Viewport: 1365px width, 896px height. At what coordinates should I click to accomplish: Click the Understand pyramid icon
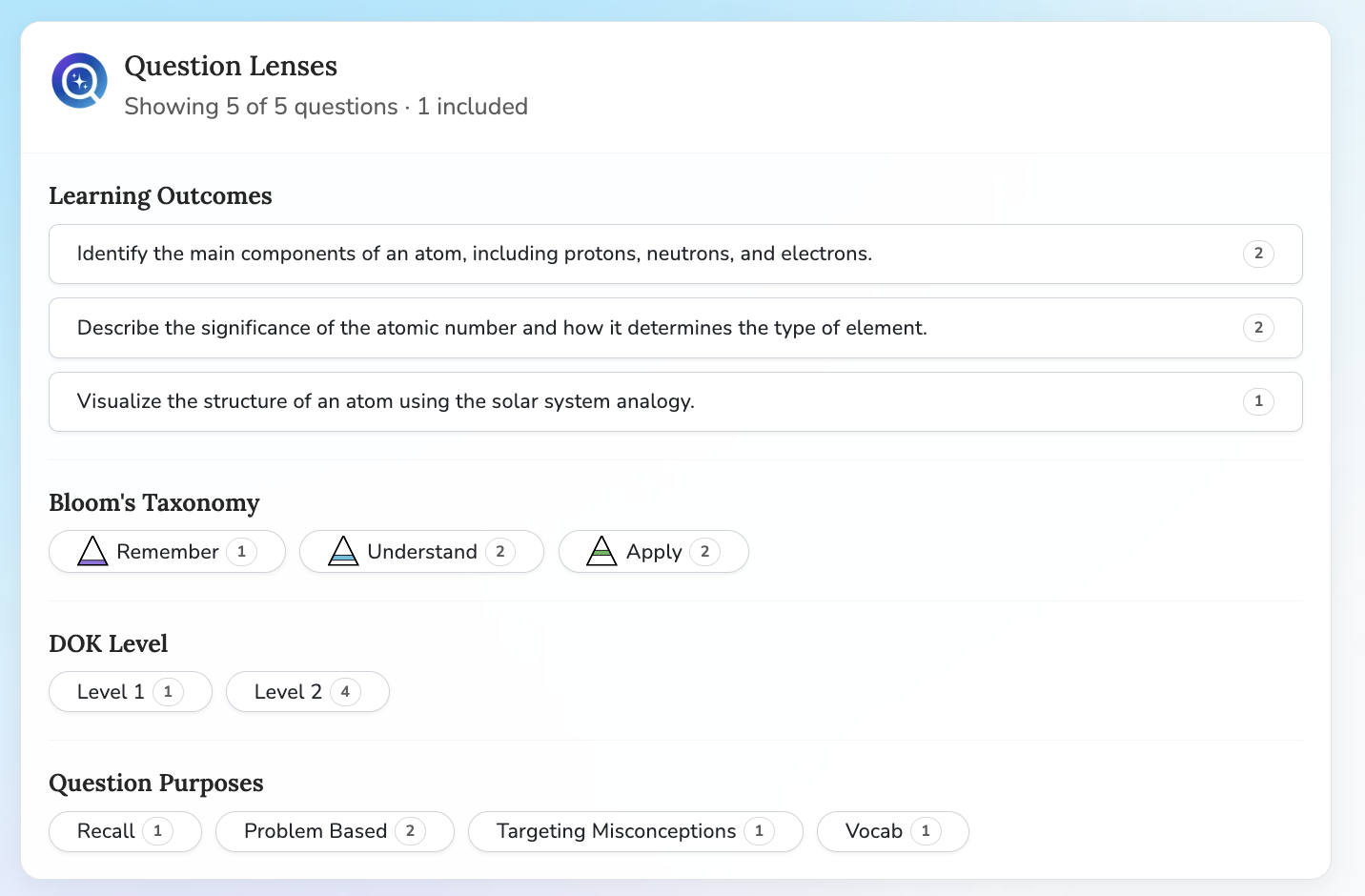click(x=343, y=551)
